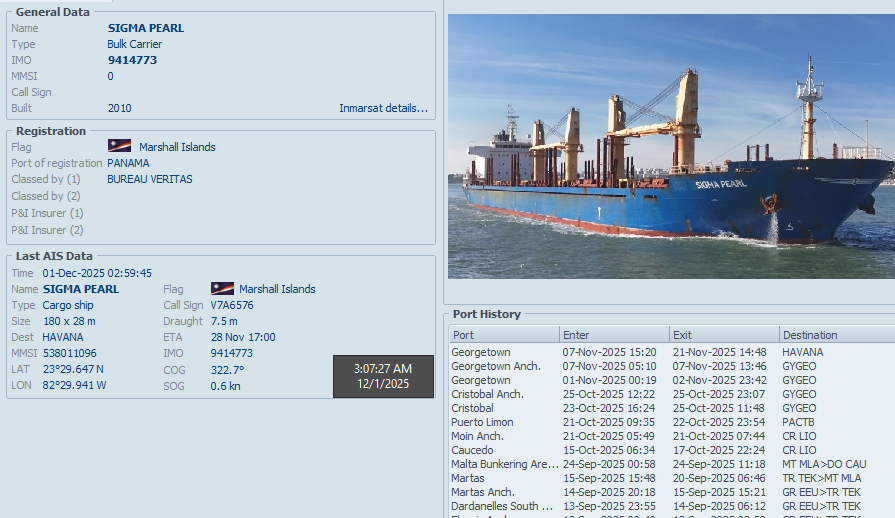Sort Port History by Port column

[x=504, y=335]
